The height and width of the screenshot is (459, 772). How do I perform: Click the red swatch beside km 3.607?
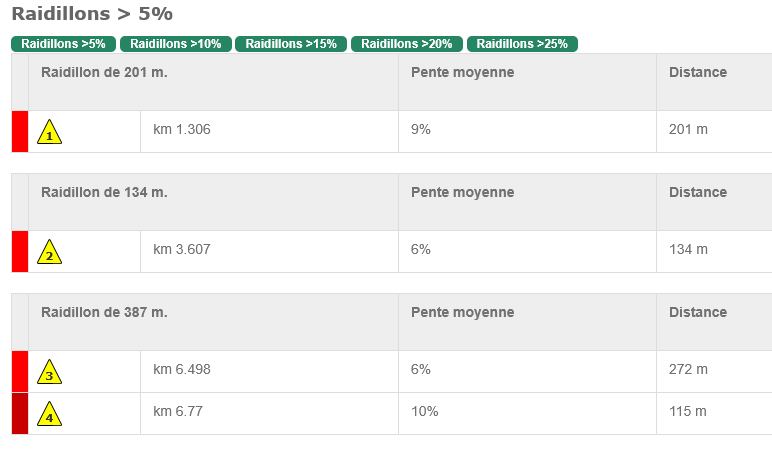pyautogui.click(x=20, y=252)
